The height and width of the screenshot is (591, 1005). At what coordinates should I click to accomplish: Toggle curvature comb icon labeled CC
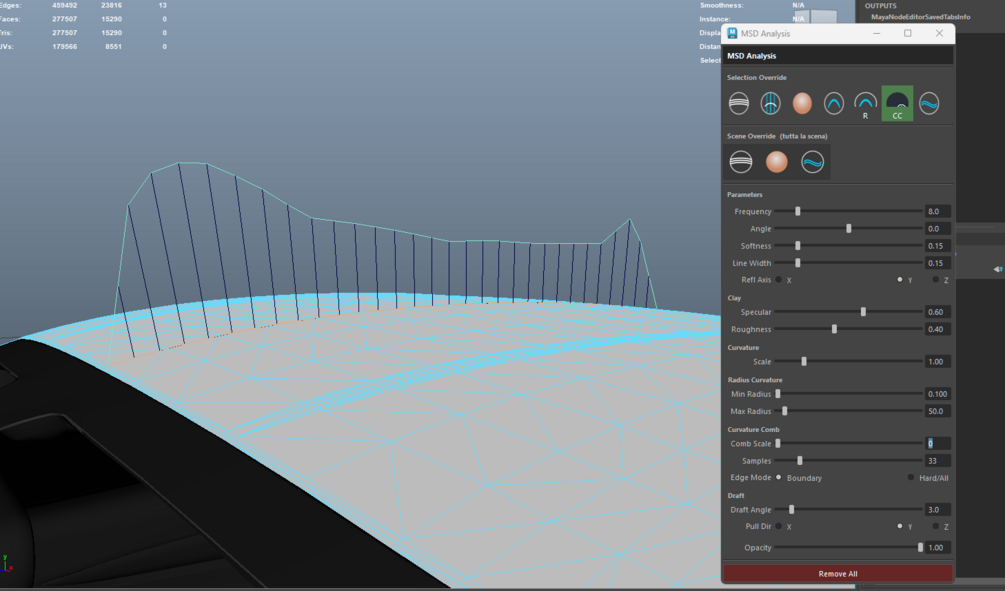pyautogui.click(x=897, y=104)
